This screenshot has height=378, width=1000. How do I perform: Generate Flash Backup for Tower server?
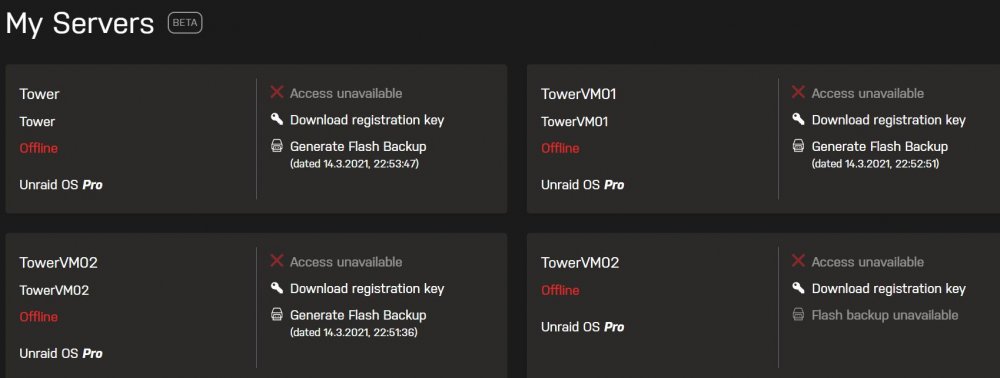click(x=358, y=147)
